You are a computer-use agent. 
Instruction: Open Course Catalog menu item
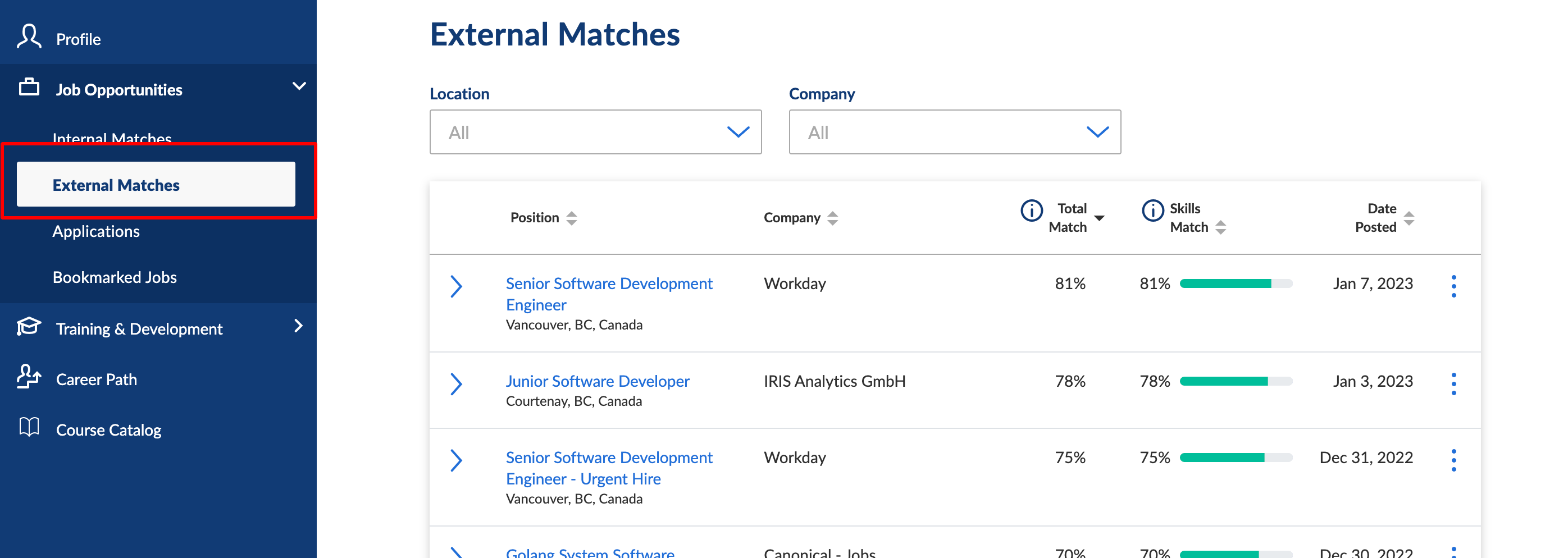(108, 429)
